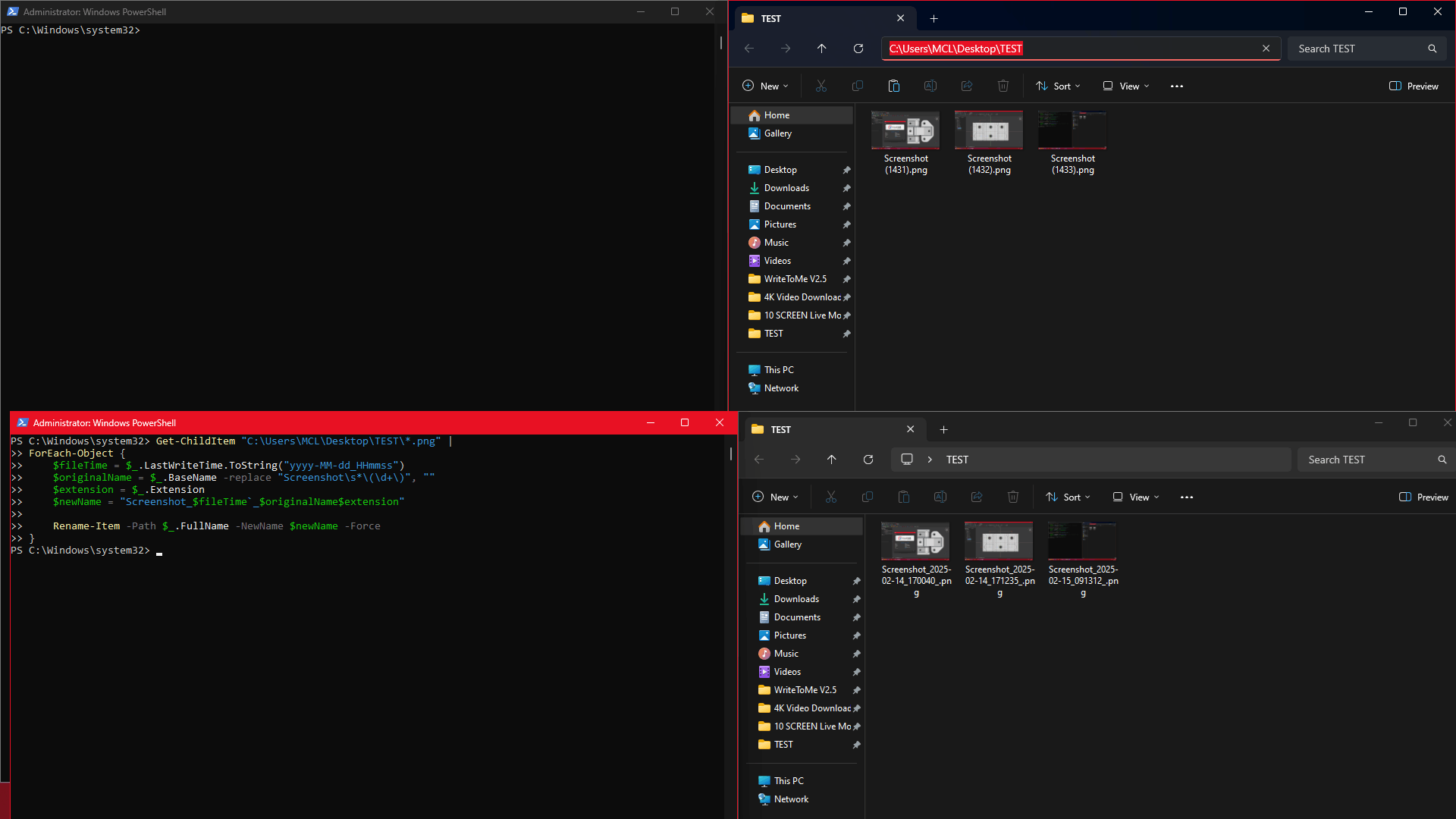This screenshot has height=819, width=1456.
Task: Click the Up arrow in top Explorer
Action: tap(822, 49)
